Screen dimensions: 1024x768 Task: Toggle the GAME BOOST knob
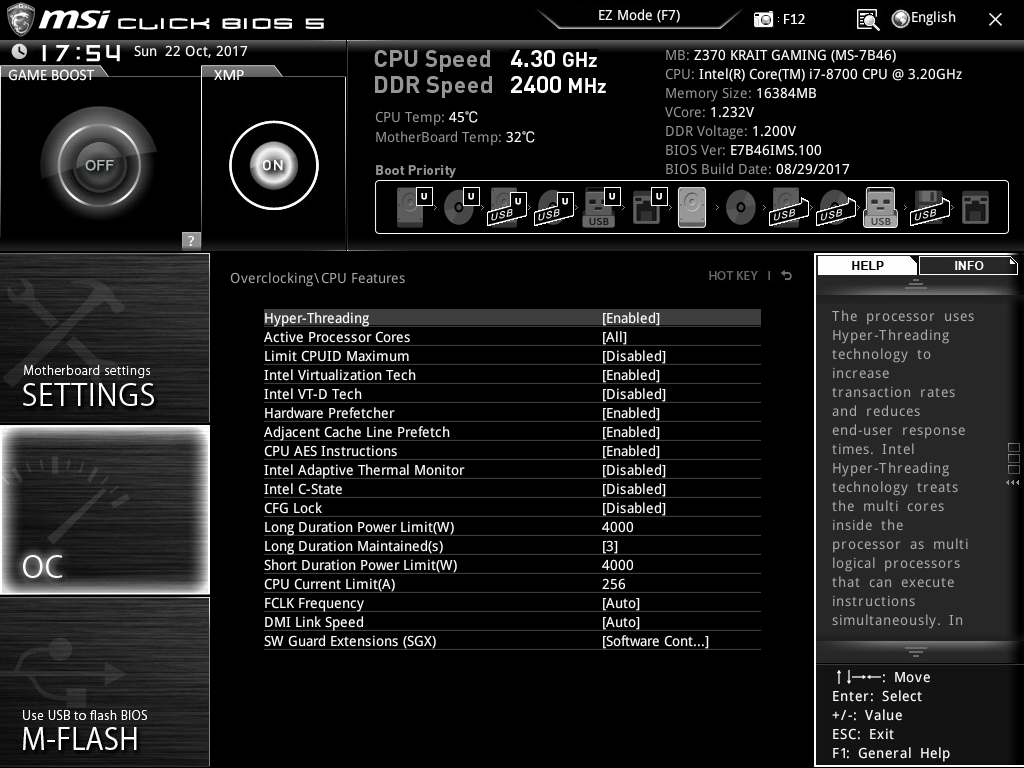click(x=98, y=165)
